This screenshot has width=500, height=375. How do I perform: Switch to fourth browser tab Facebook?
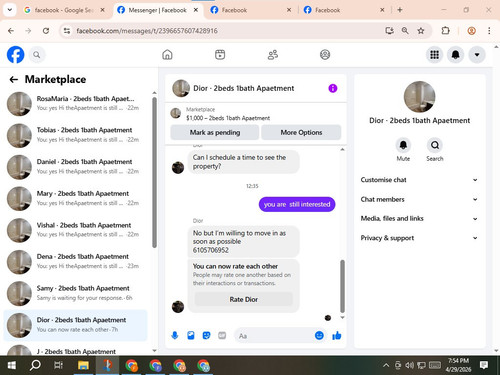[344, 10]
